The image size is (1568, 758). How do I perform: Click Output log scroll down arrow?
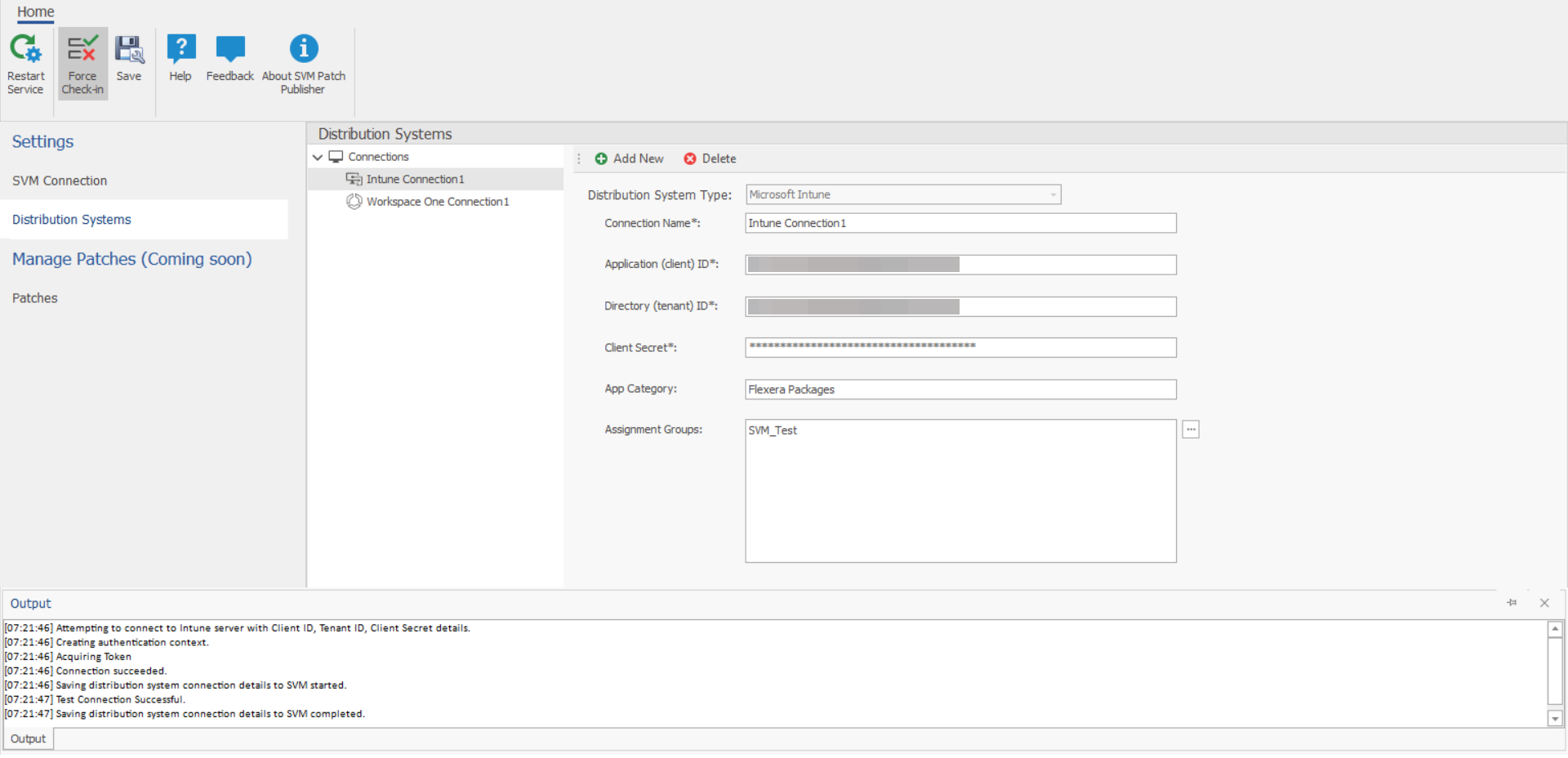1555,719
